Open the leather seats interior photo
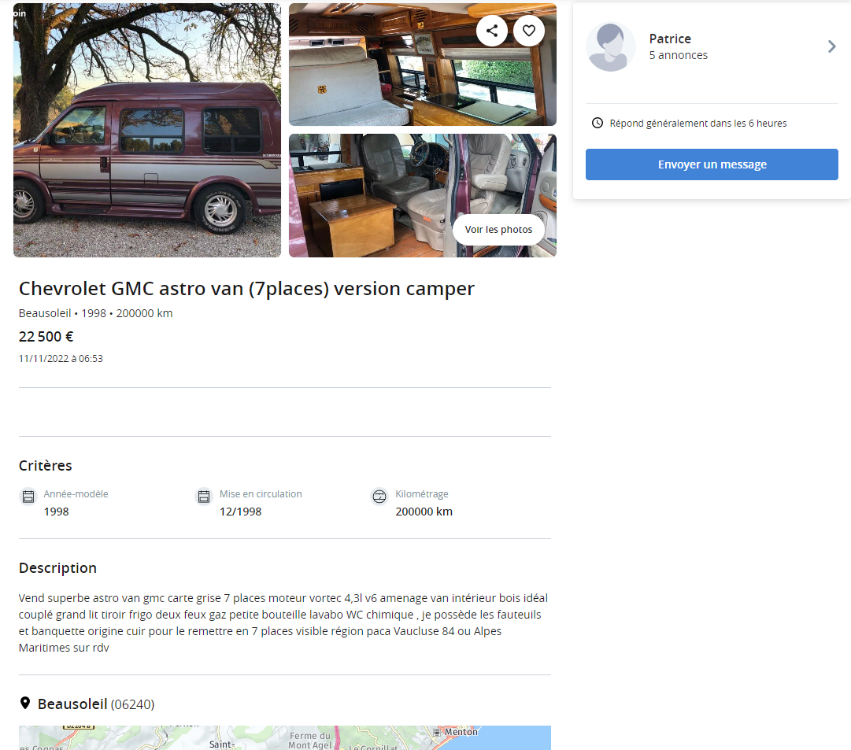 (x=423, y=195)
